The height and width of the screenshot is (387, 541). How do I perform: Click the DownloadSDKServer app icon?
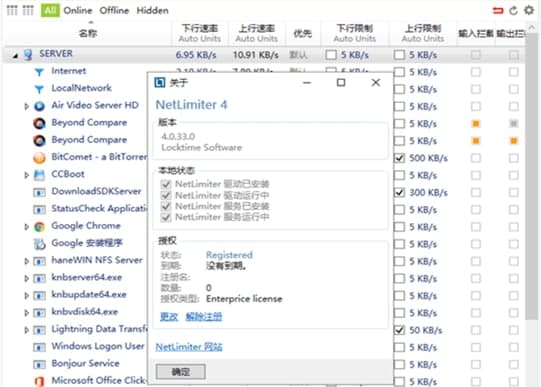tap(39, 192)
